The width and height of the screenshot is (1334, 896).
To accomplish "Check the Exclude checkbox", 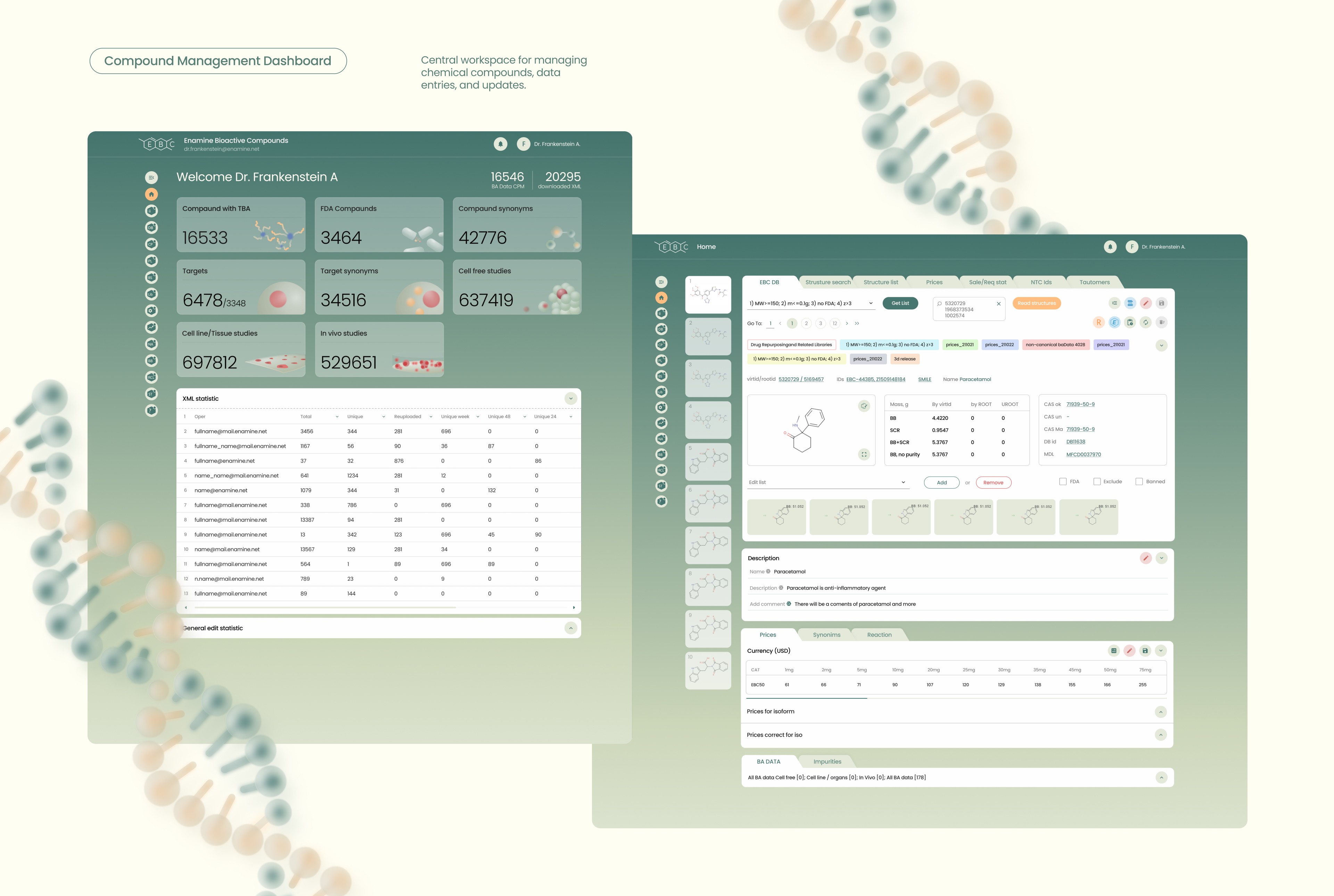I will 1097,481.
